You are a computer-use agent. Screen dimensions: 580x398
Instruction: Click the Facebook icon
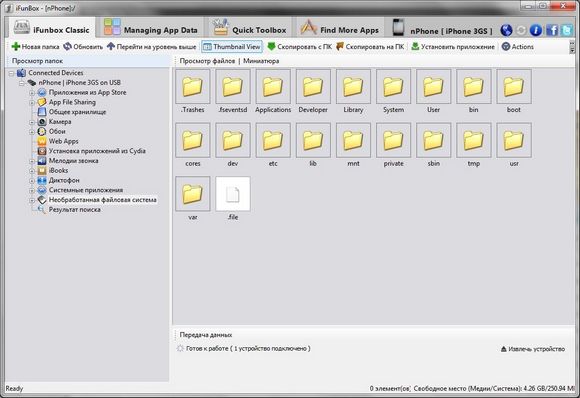pos(552,30)
